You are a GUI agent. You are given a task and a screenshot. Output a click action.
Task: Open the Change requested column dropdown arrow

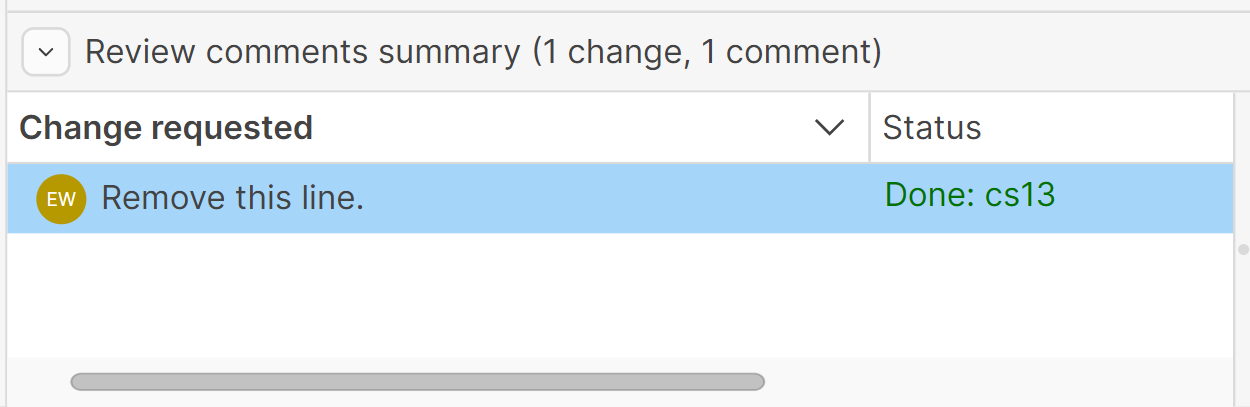point(830,128)
